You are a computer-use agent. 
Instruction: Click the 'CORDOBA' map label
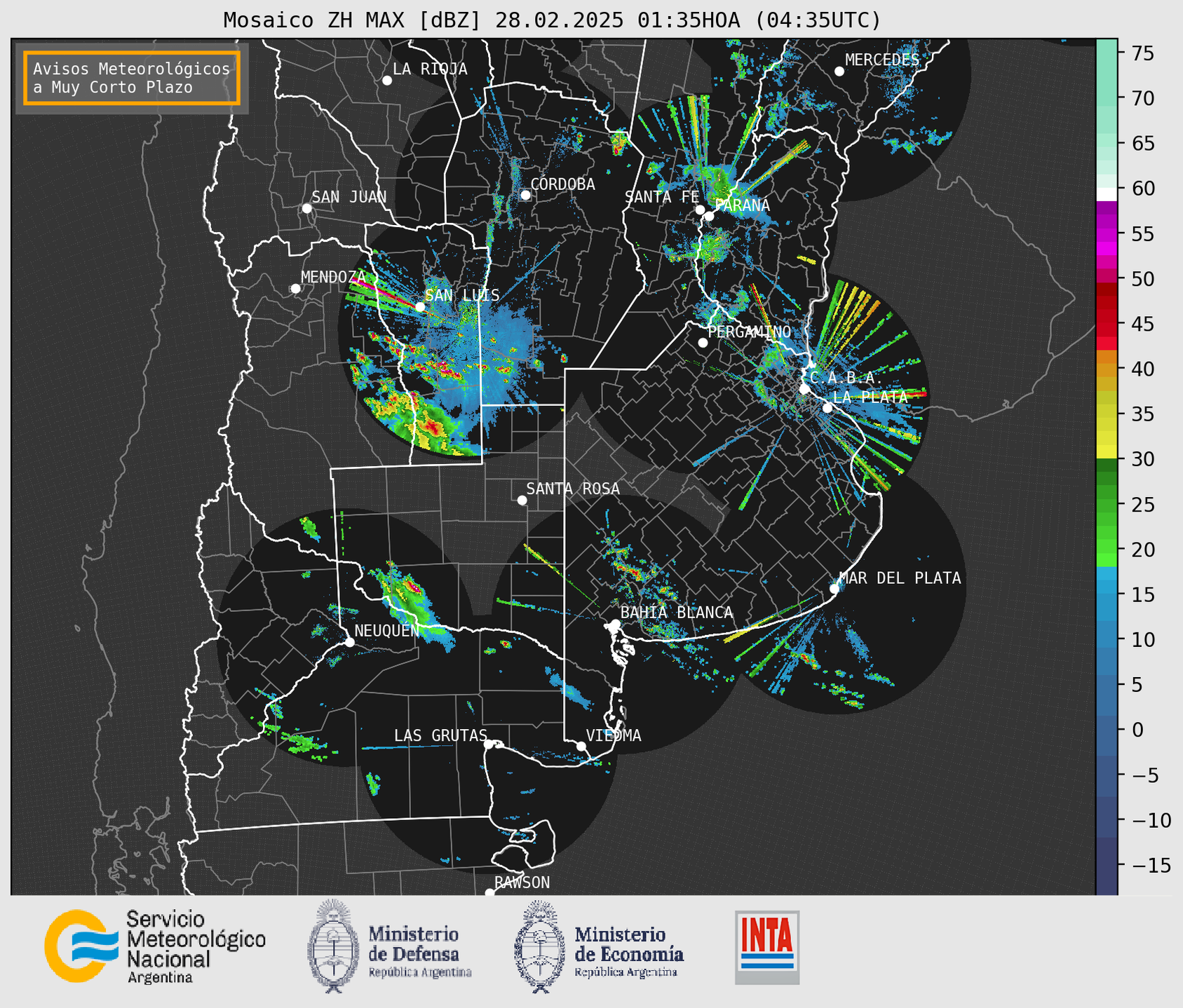[562, 184]
